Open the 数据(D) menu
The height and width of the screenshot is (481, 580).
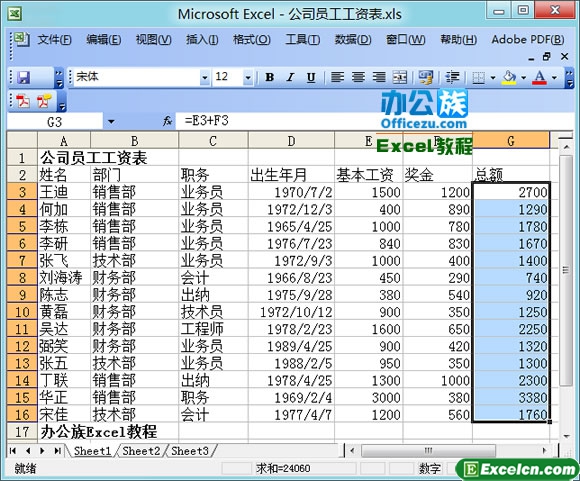coord(353,39)
